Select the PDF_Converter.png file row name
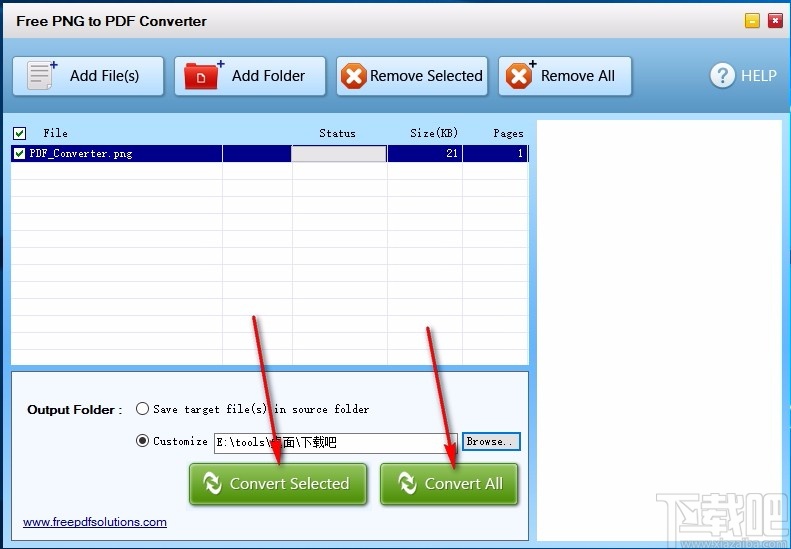The width and height of the screenshot is (791, 549). 81,153
